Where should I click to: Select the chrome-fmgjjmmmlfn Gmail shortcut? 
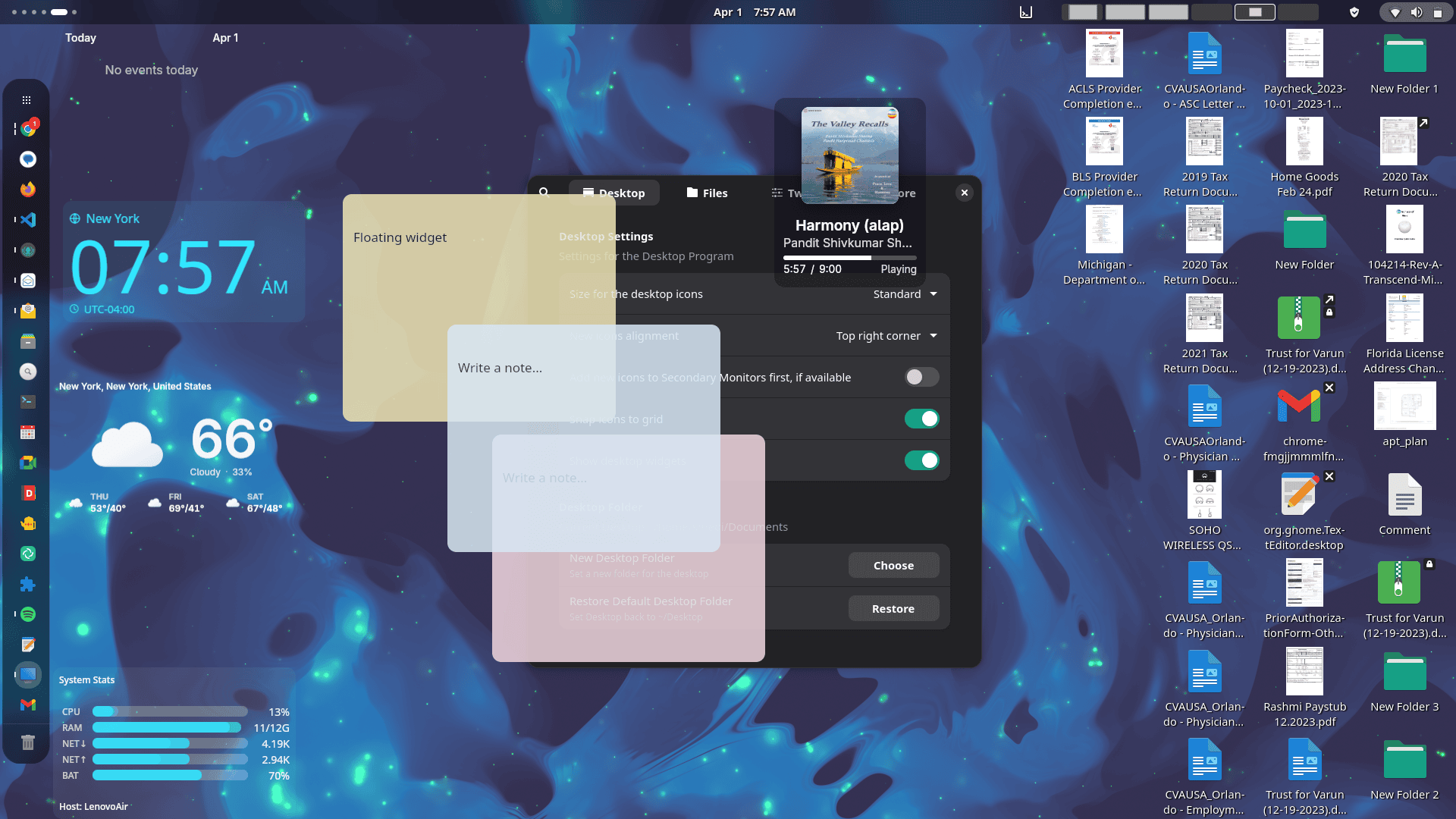click(1304, 423)
